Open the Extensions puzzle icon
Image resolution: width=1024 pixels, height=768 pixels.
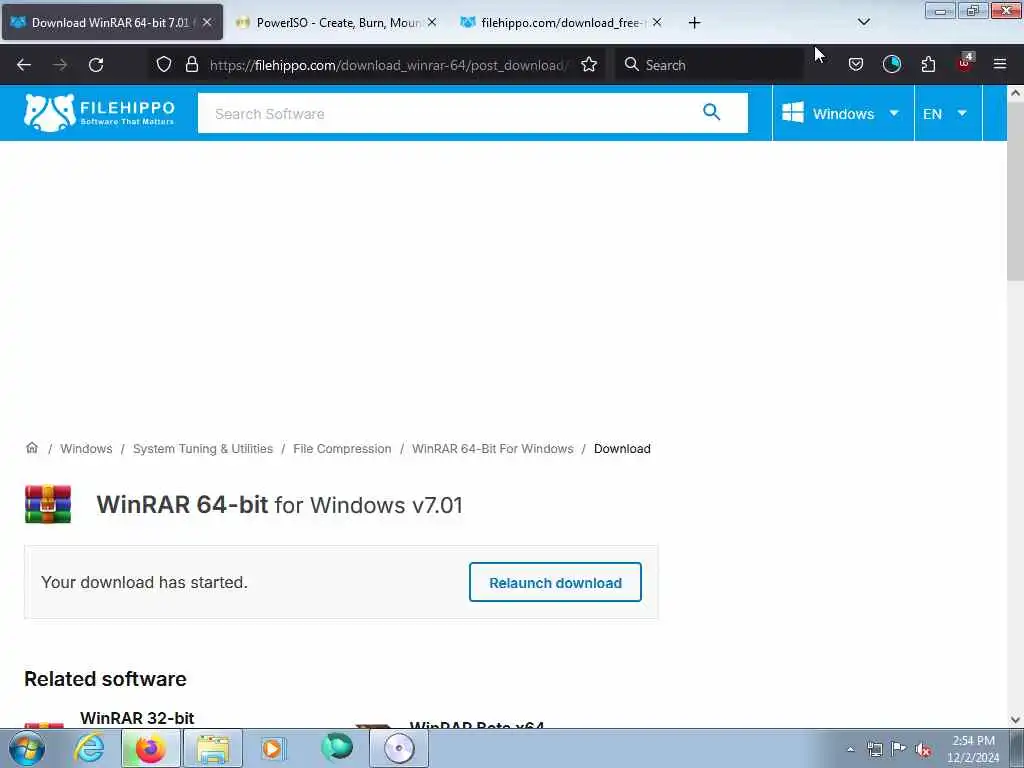coord(928,65)
